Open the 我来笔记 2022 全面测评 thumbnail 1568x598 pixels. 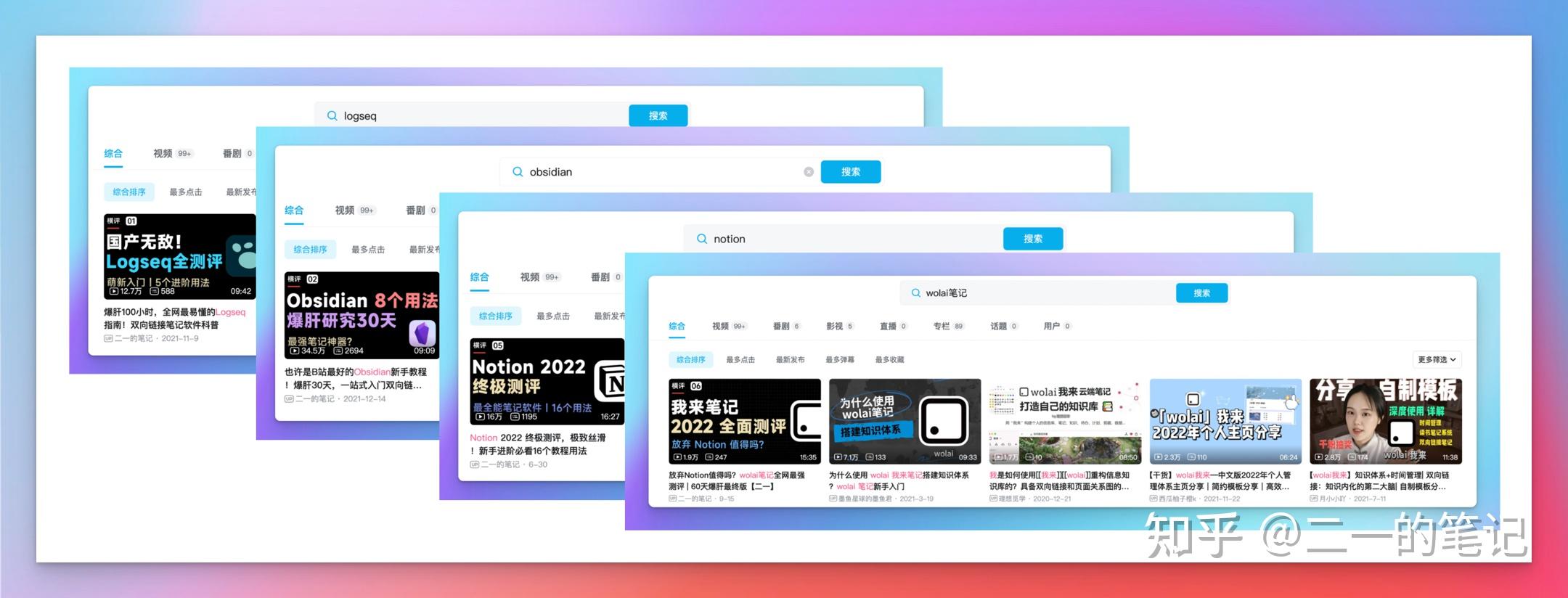pos(745,421)
